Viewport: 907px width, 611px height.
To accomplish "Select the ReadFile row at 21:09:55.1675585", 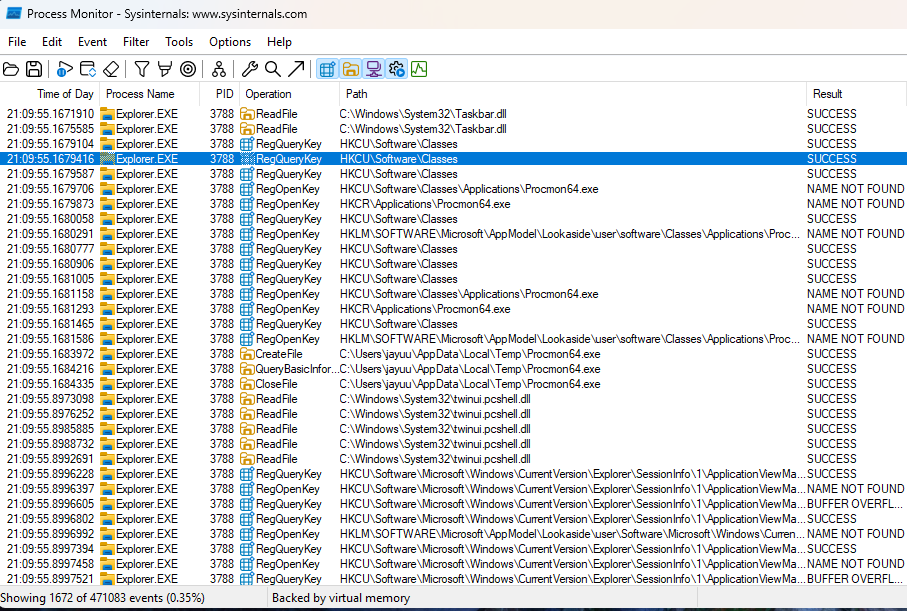I will click(x=454, y=129).
